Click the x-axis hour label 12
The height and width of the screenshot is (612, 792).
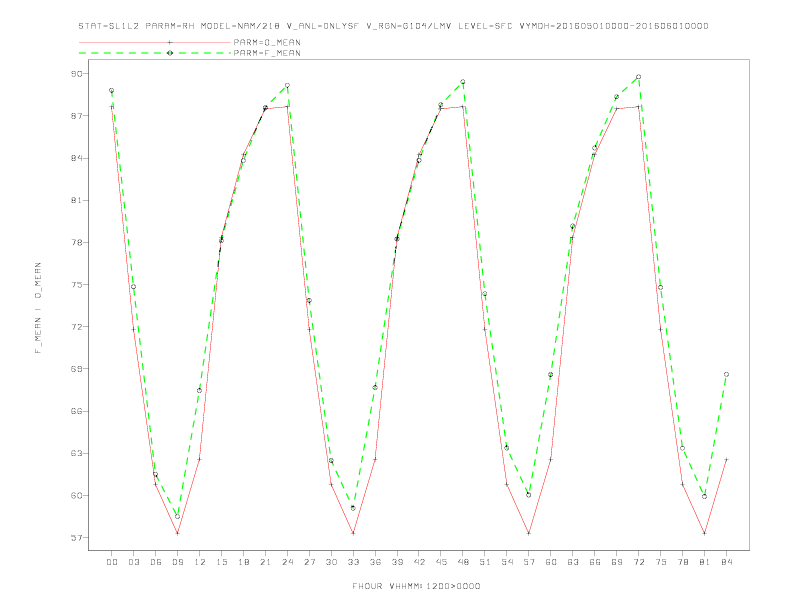tap(200, 562)
